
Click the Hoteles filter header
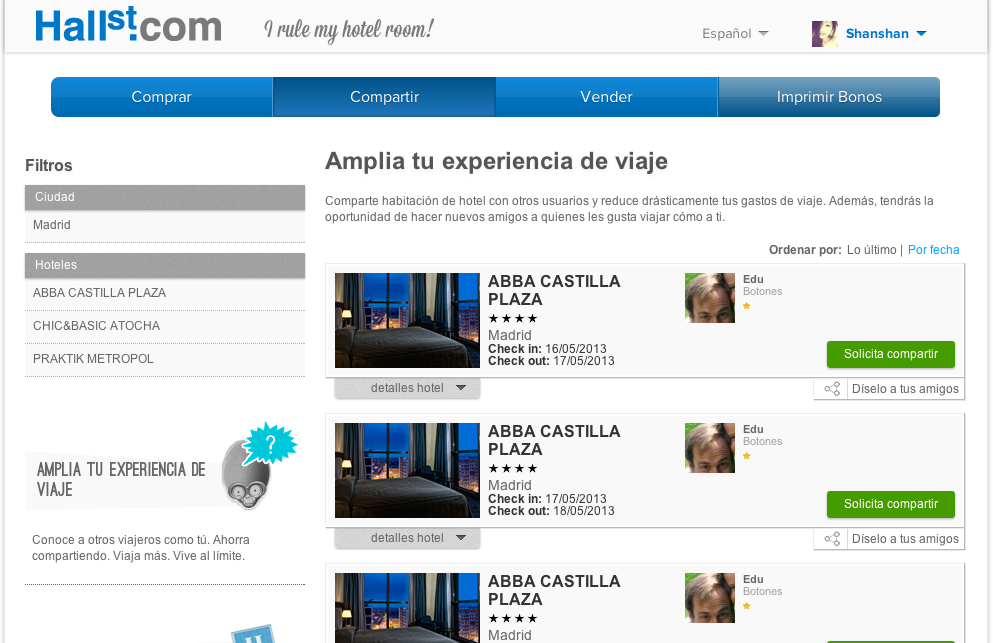(165, 265)
